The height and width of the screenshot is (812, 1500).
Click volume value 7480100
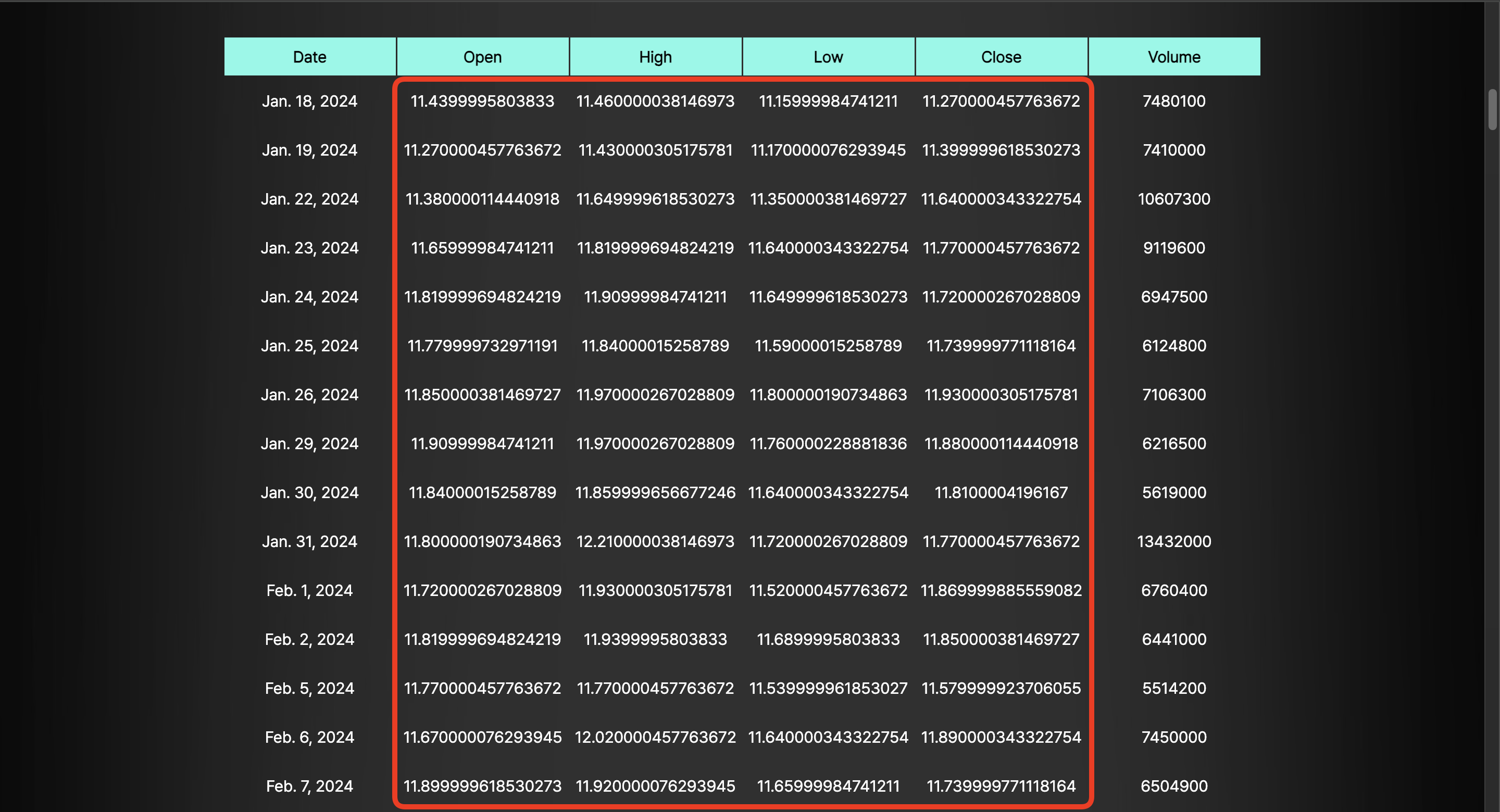tap(1174, 102)
